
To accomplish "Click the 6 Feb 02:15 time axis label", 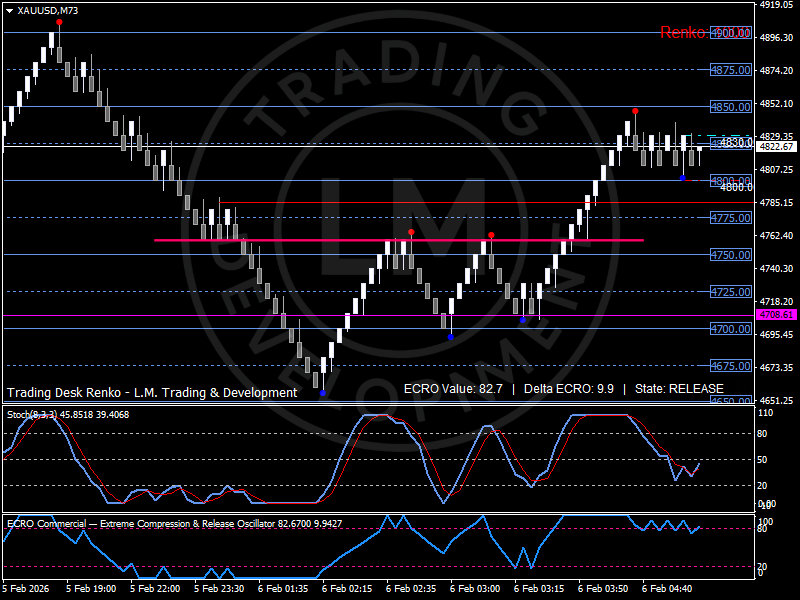I will tap(347, 588).
